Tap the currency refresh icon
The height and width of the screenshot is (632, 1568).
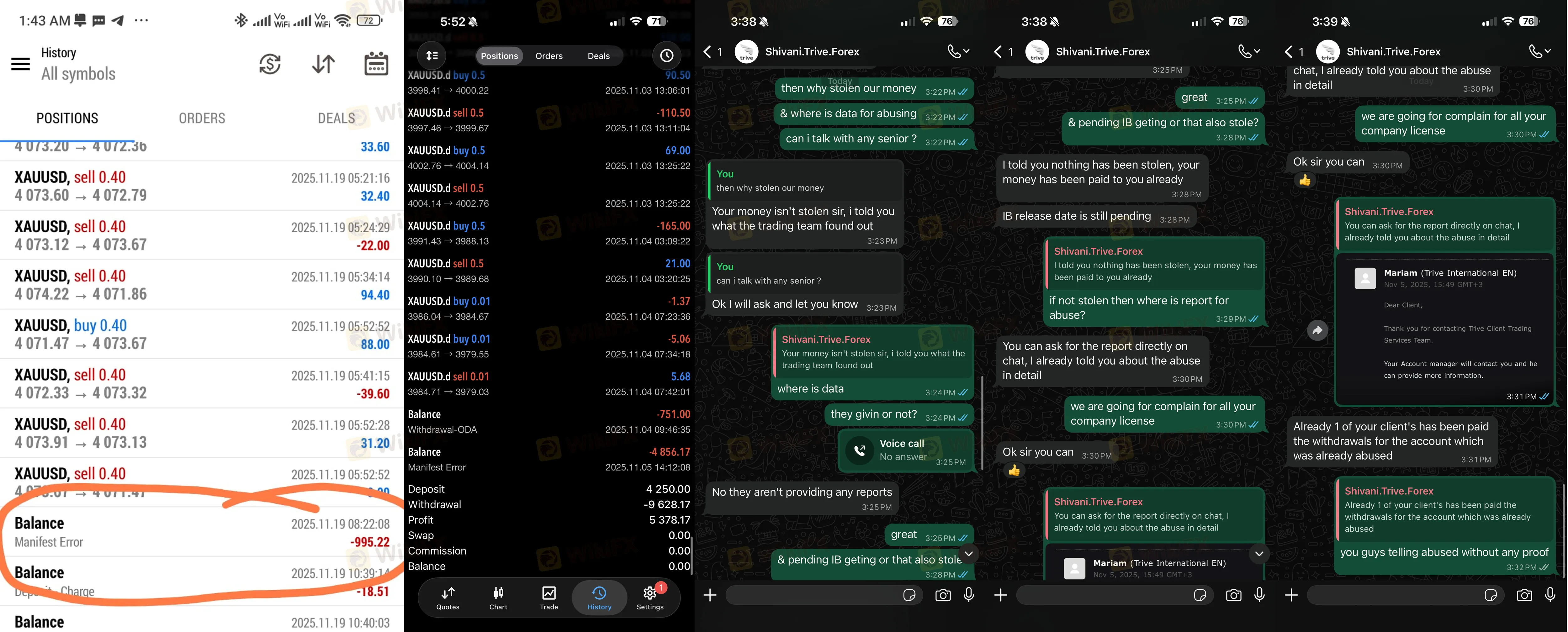pyautogui.click(x=270, y=64)
